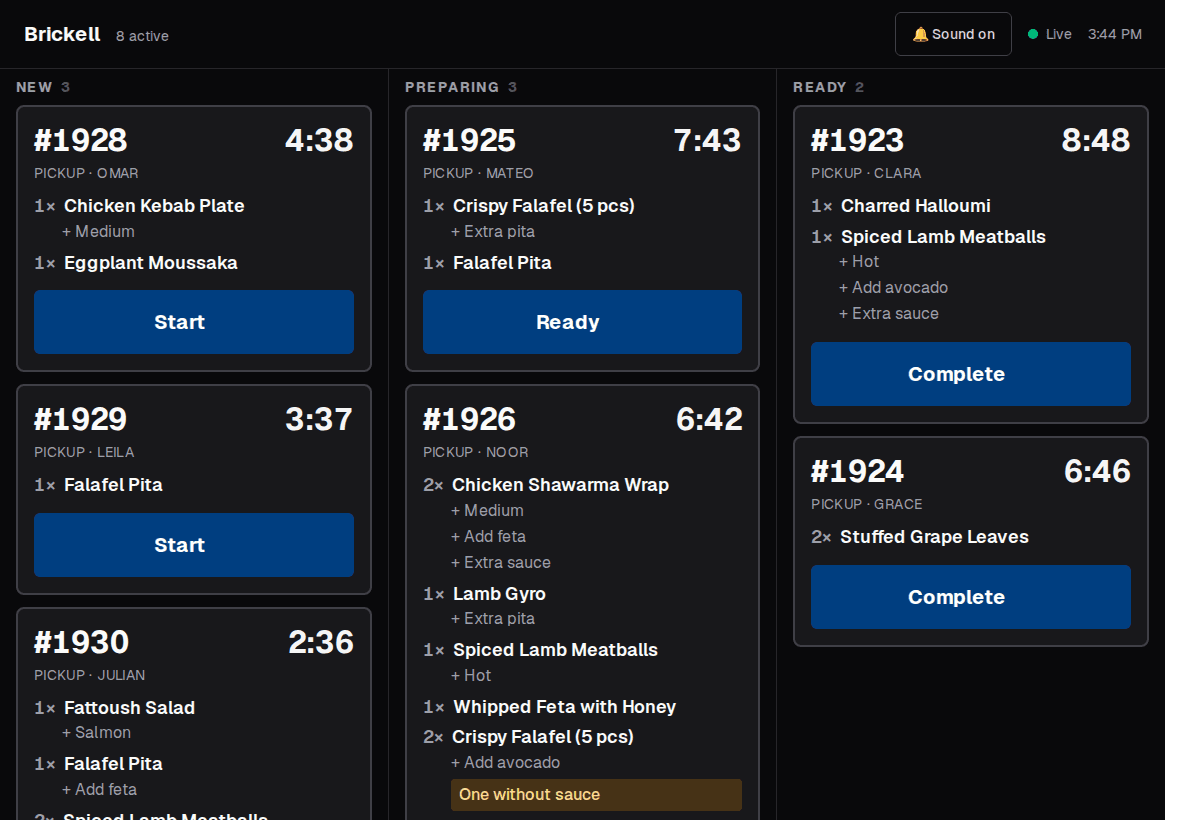Click the Brickell location title
This screenshot has width=1180, height=820.
pyautogui.click(x=62, y=35)
